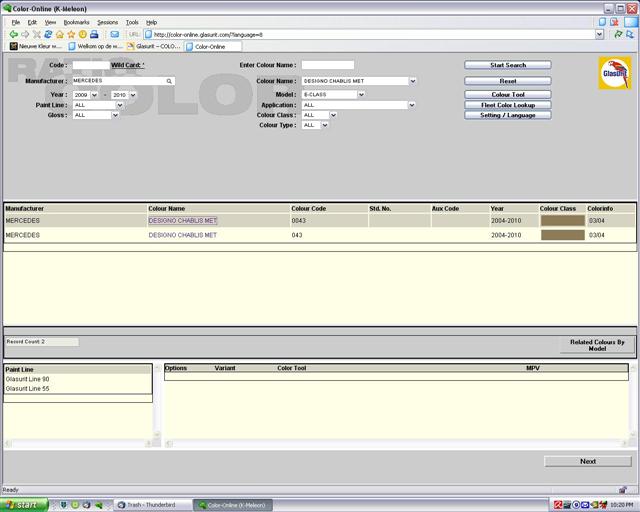Click Related Colours By Model button
The width and height of the screenshot is (640, 512).
(597, 345)
